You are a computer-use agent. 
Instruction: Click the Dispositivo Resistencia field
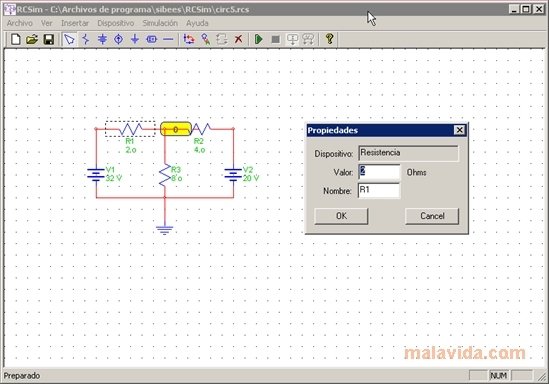coord(409,153)
